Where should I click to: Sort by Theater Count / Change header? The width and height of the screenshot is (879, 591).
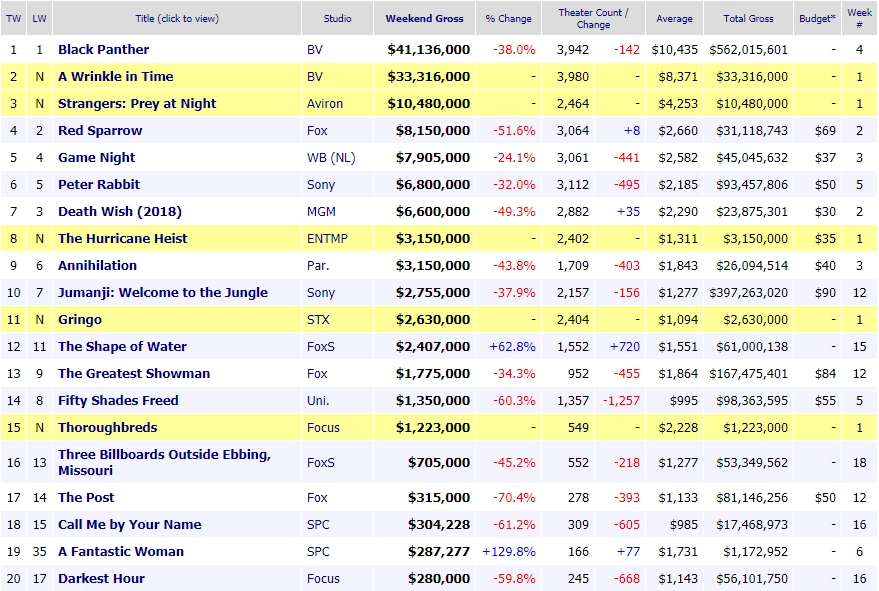tap(593, 19)
